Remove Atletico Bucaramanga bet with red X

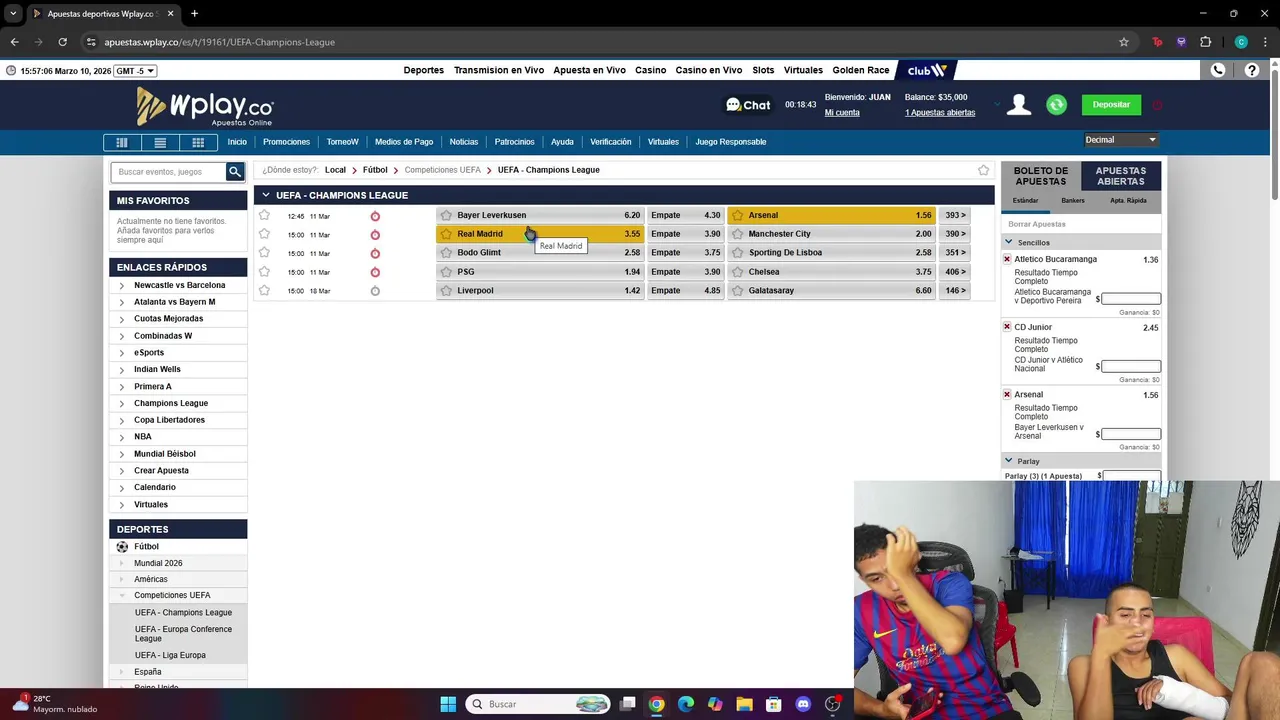pos(1007,259)
